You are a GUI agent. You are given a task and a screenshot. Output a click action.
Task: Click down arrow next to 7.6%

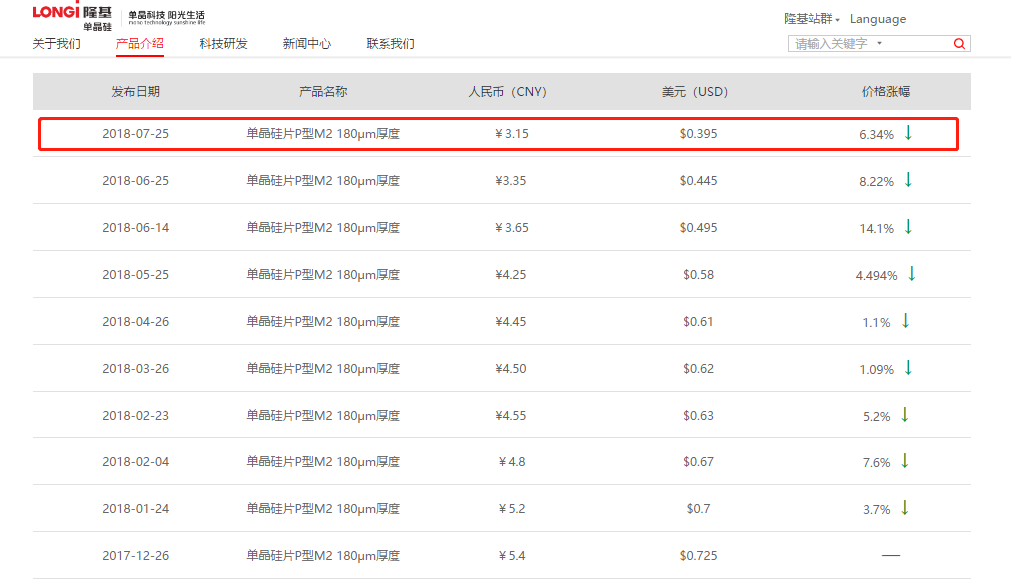pyautogui.click(x=905, y=461)
